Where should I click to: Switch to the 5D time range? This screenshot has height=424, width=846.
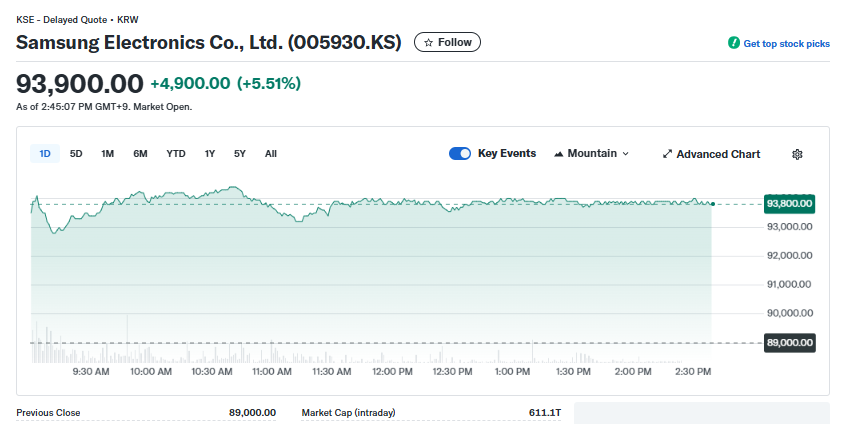click(x=76, y=154)
